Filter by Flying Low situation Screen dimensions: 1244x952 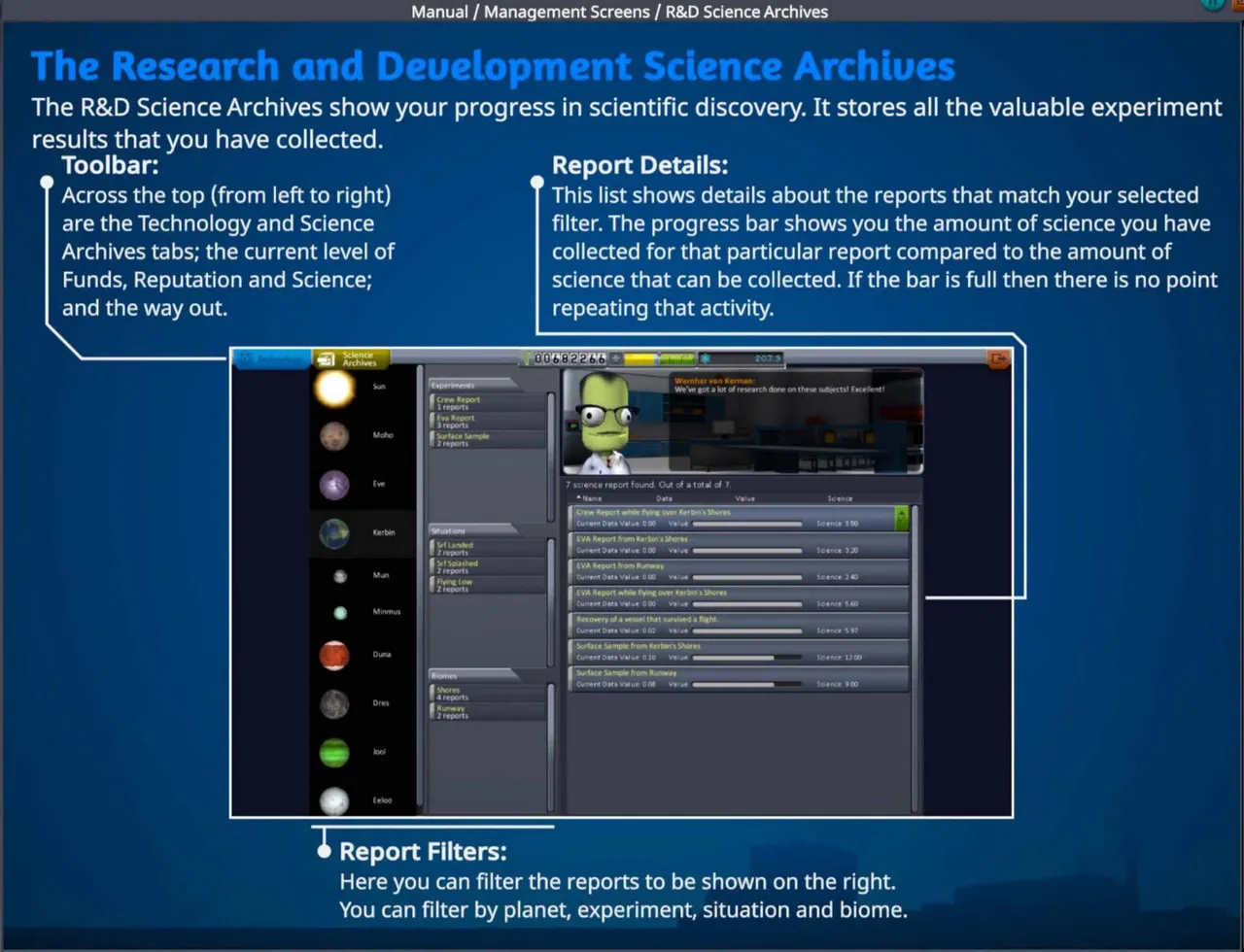(488, 585)
